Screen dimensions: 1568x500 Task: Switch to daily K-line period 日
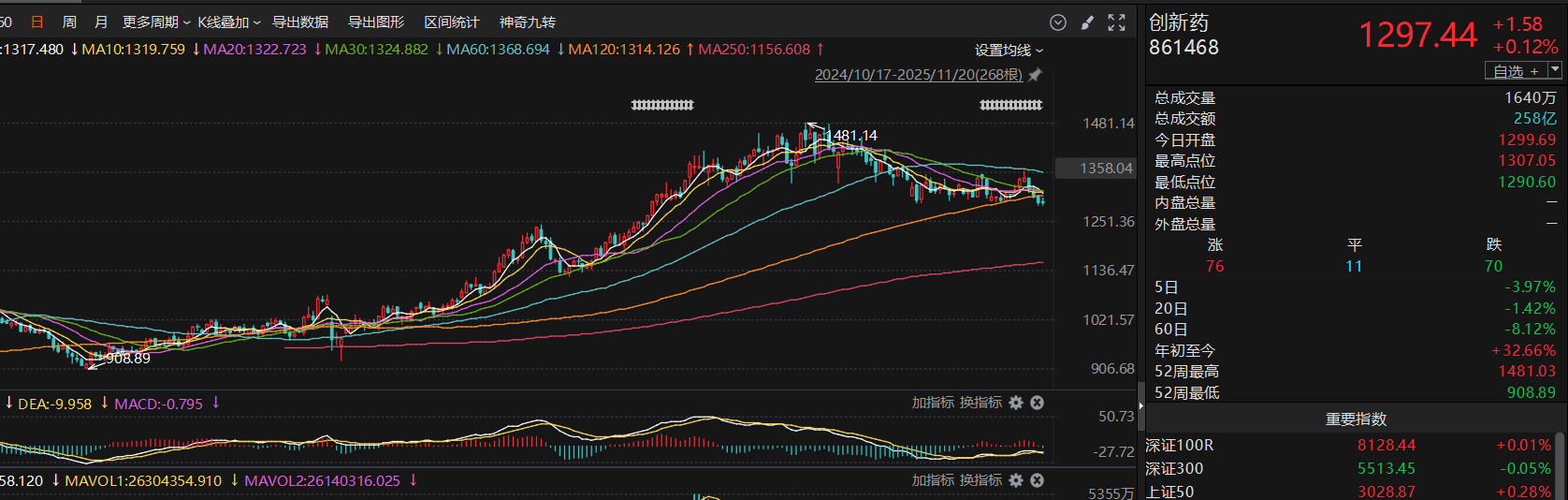tap(37, 22)
